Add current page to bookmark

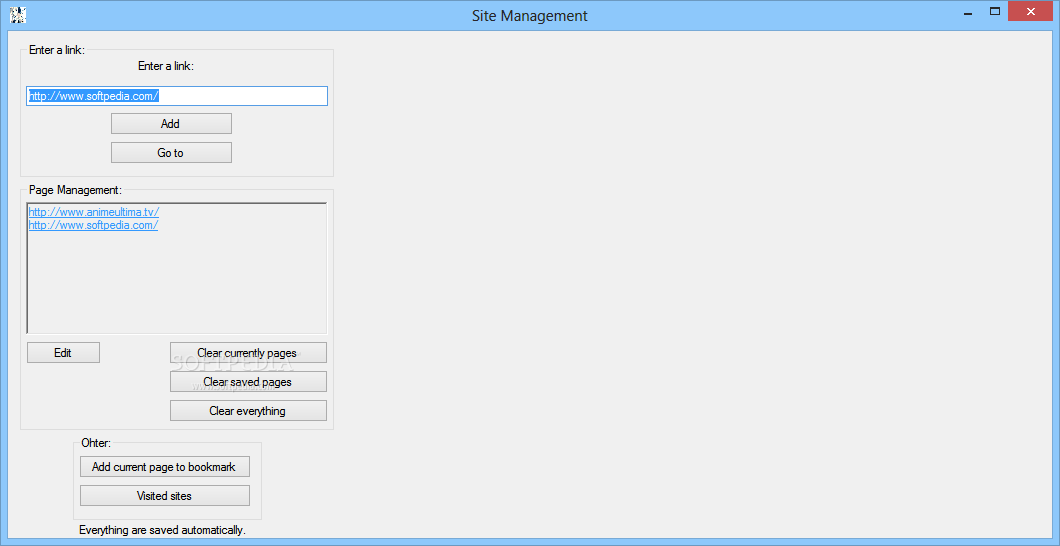(x=165, y=467)
